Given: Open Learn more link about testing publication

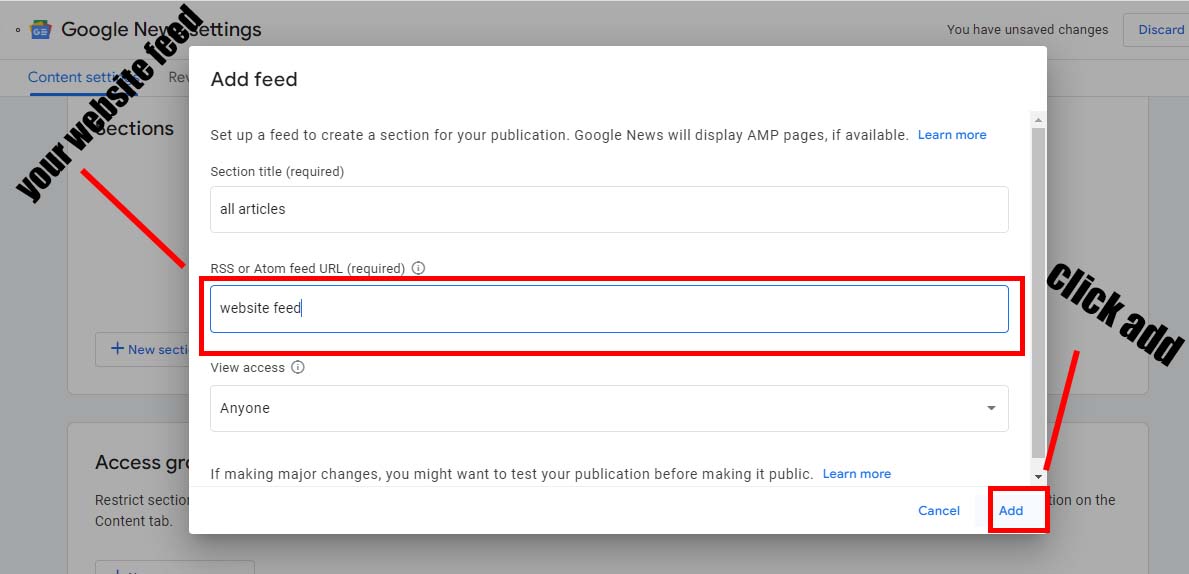Looking at the screenshot, I should click(x=857, y=474).
